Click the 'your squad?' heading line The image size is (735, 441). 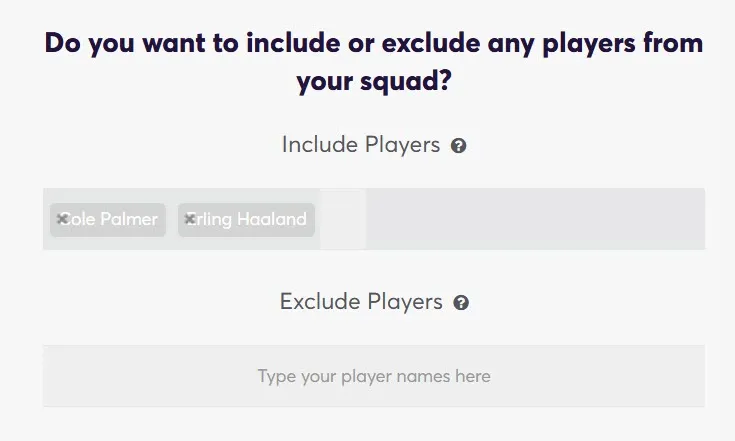(373, 81)
